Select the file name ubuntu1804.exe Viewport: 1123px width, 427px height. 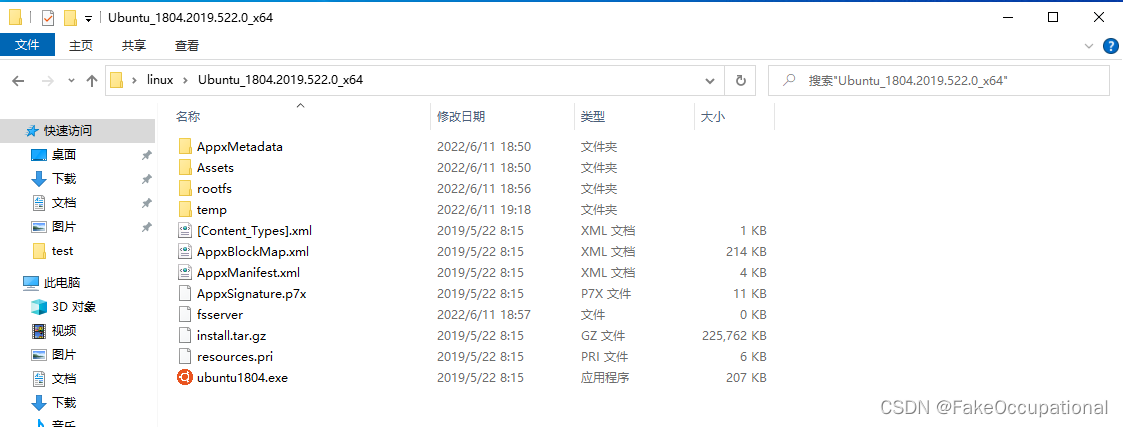242,378
